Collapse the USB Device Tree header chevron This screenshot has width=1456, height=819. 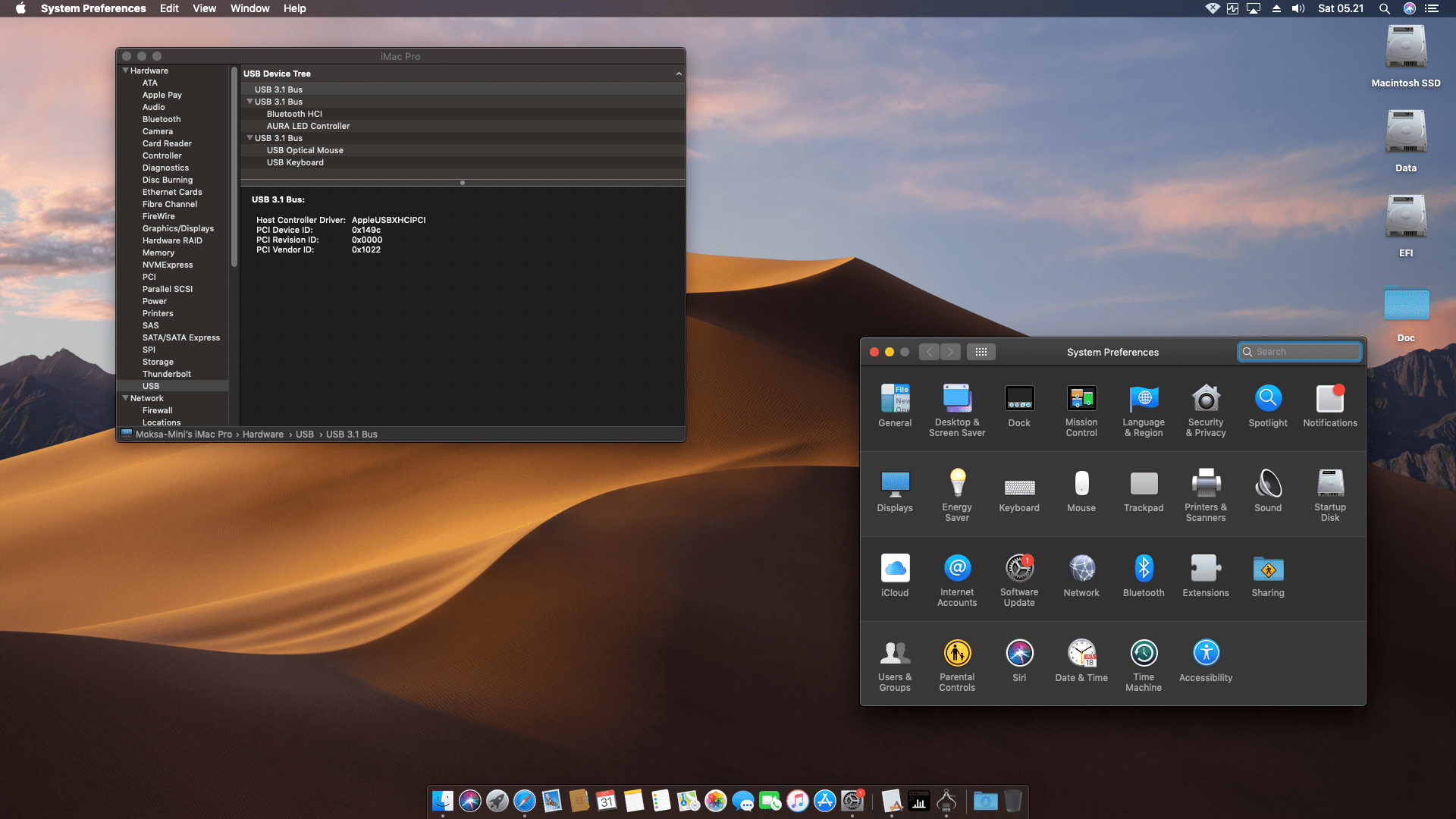tap(679, 74)
